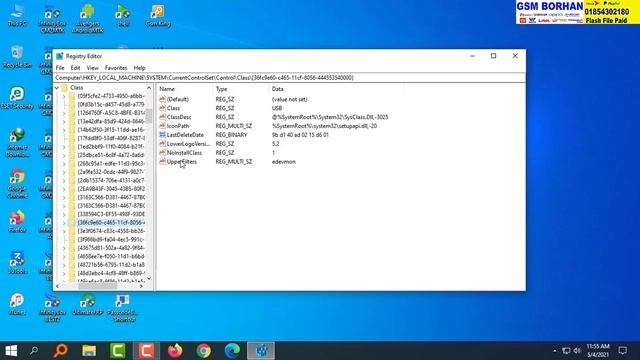Select the {2a9fe532-0cdc key
This screenshot has width=640, height=360.
pyautogui.click(x=111, y=172)
